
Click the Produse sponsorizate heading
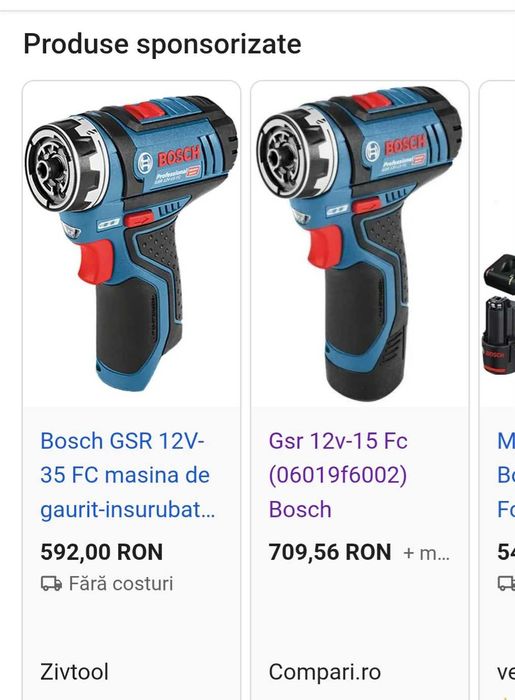(162, 44)
